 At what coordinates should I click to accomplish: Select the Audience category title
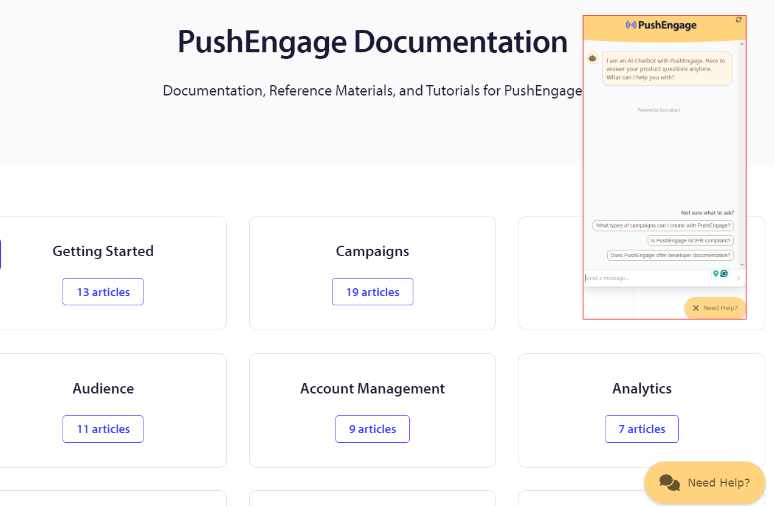(x=103, y=388)
